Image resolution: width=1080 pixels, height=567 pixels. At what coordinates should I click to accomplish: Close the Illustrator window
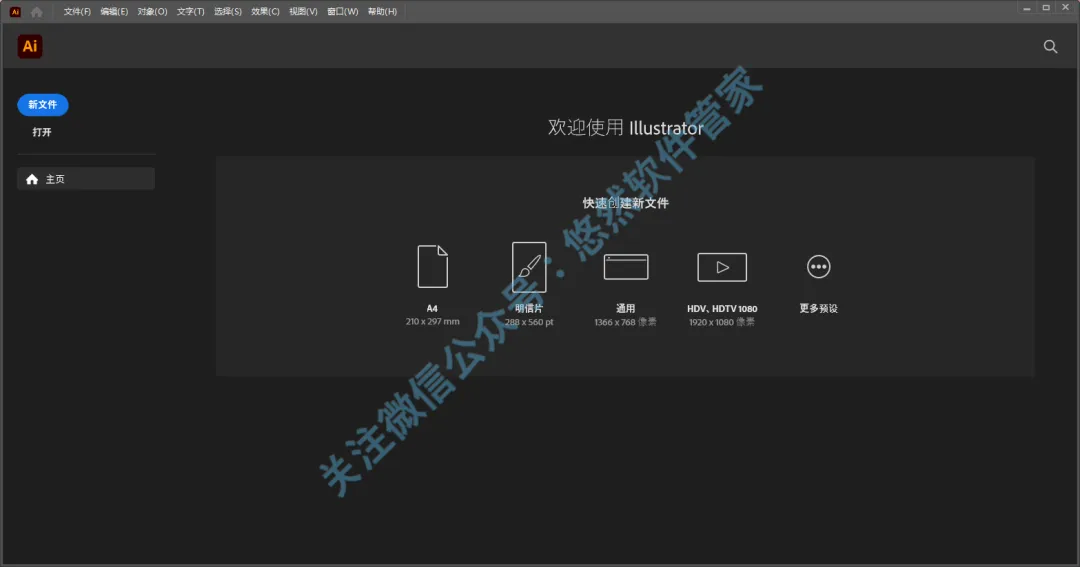(x=1066, y=8)
